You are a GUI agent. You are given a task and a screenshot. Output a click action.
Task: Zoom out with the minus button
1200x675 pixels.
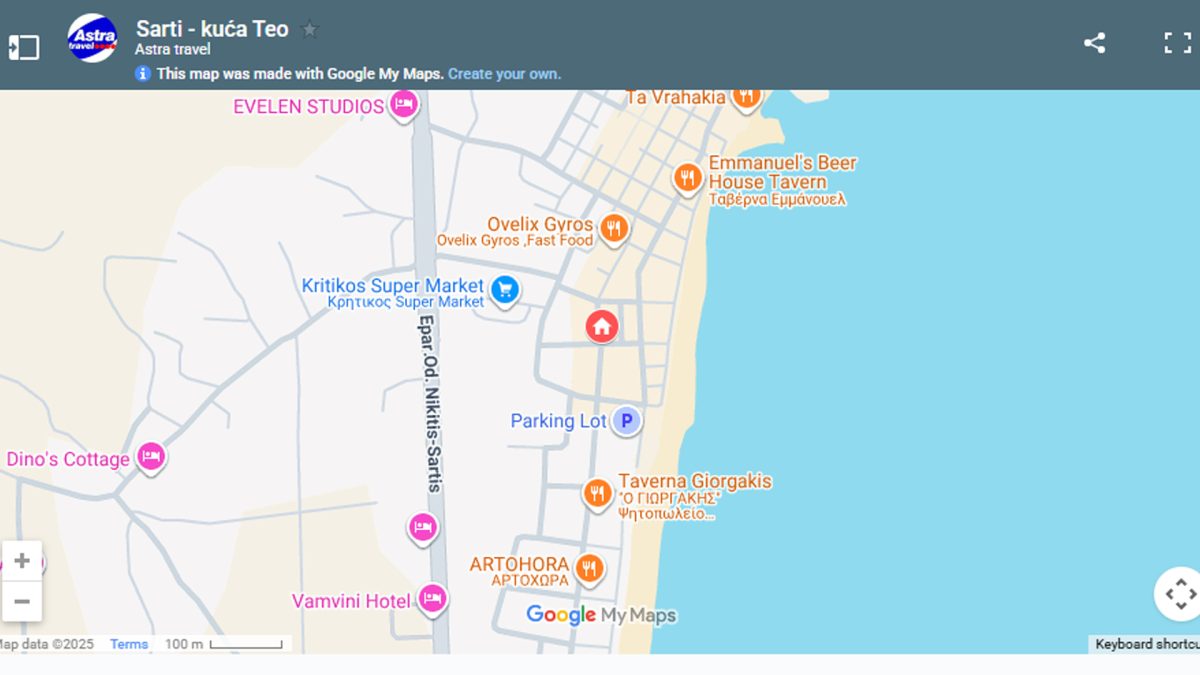click(x=22, y=601)
